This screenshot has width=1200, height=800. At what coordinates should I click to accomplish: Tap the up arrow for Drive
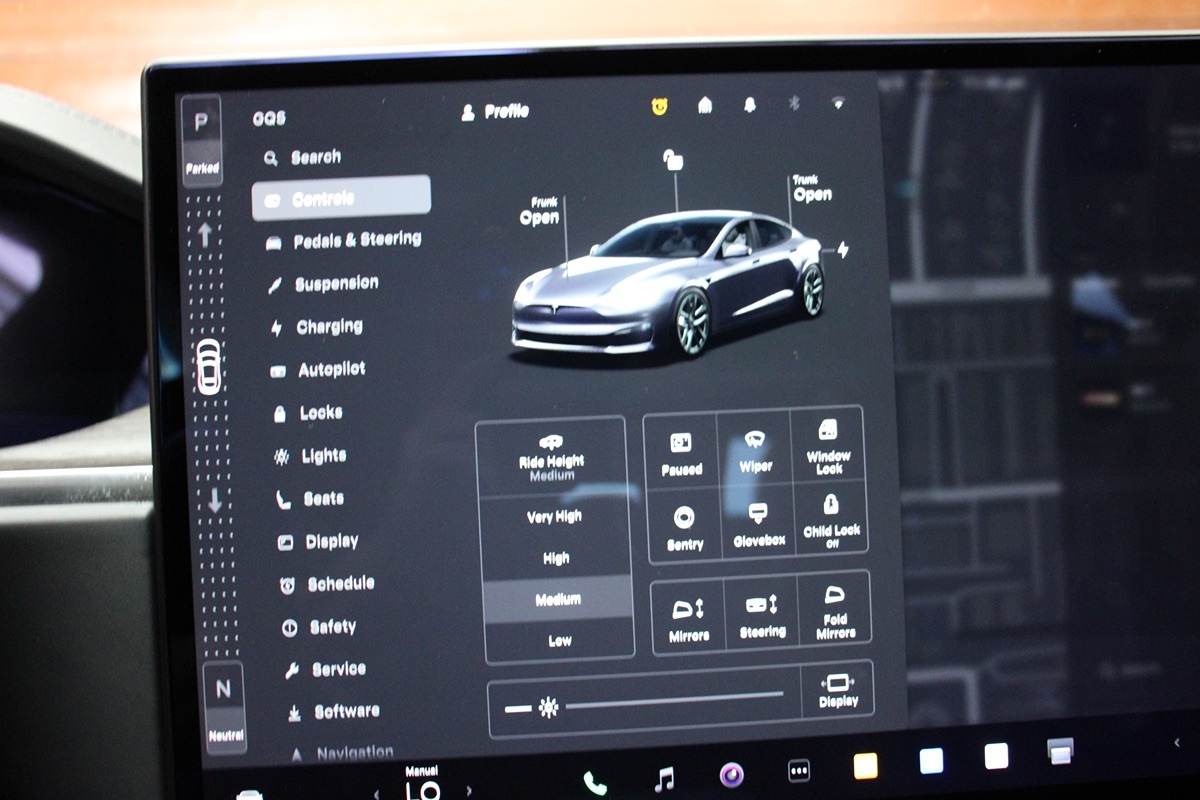[205, 235]
